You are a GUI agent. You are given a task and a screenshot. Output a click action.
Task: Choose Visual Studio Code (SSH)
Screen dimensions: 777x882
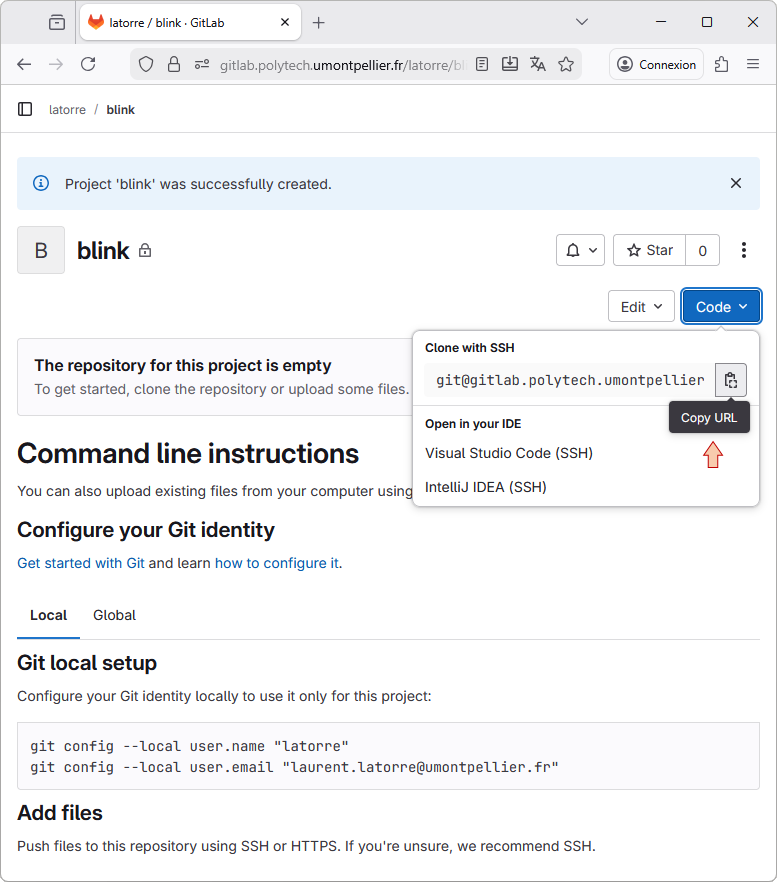click(509, 453)
